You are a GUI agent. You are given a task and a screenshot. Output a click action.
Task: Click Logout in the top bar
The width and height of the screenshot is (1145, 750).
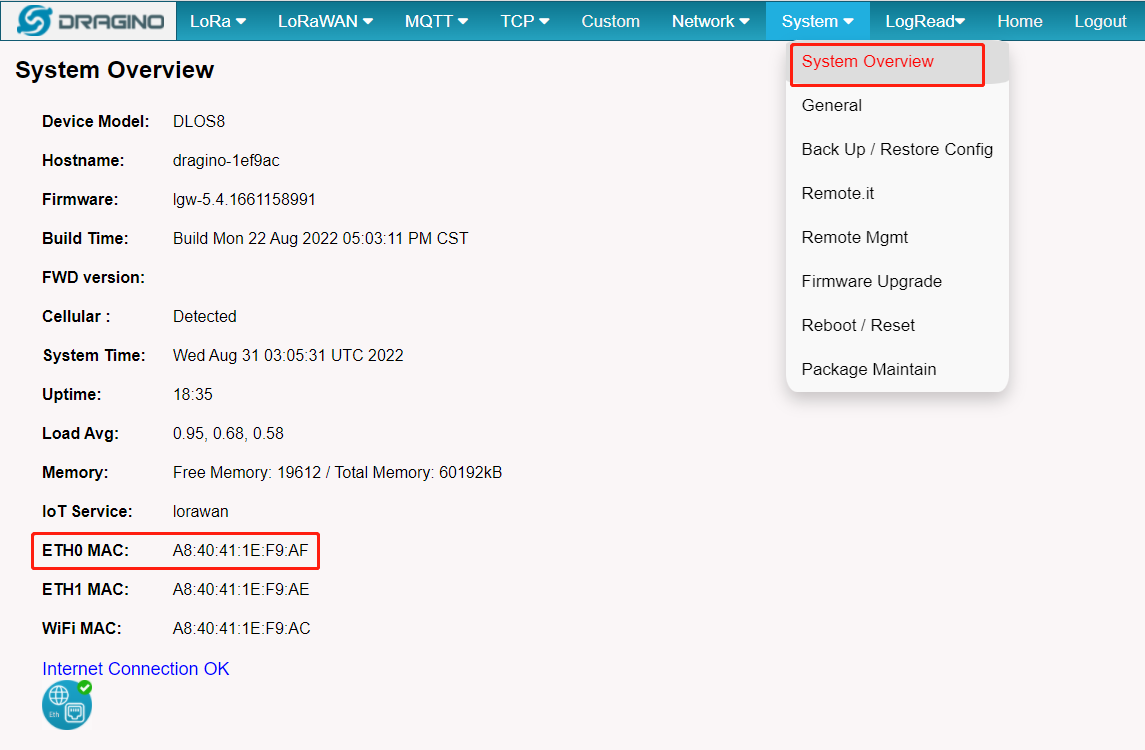pyautogui.click(x=1100, y=21)
